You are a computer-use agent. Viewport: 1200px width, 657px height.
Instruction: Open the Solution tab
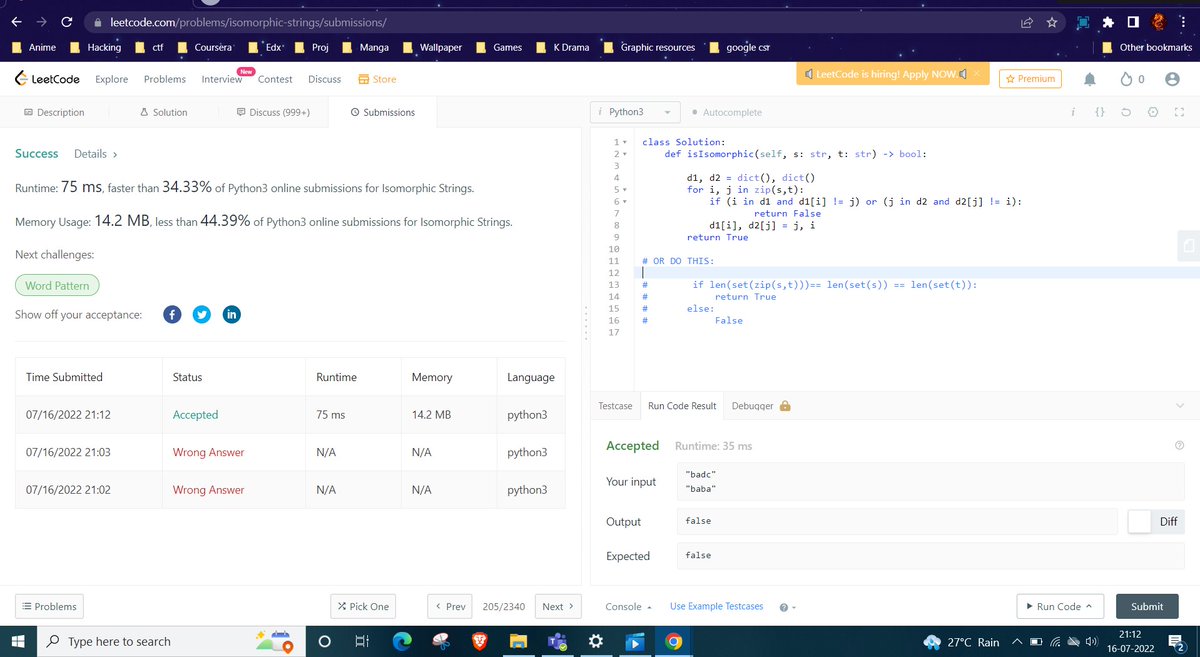(x=163, y=112)
